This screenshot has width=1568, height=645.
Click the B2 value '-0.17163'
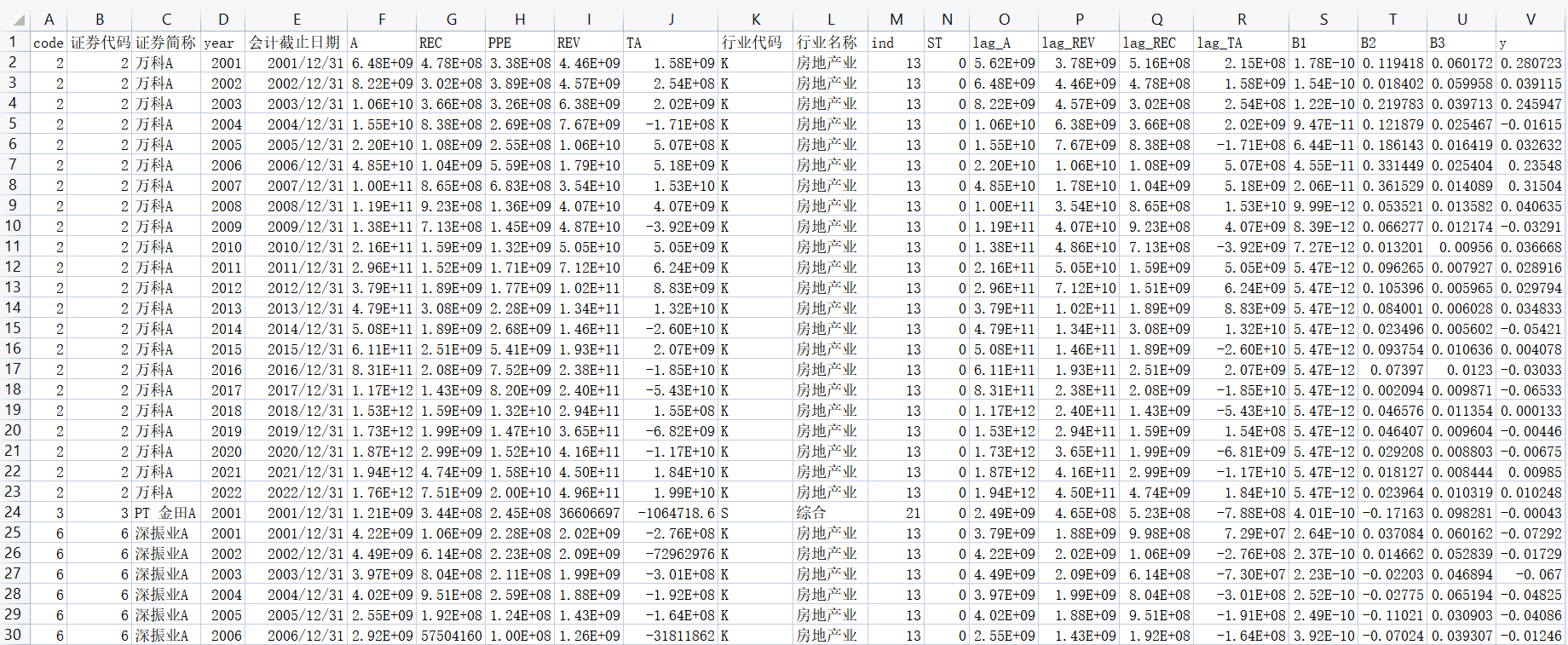coord(1392,513)
